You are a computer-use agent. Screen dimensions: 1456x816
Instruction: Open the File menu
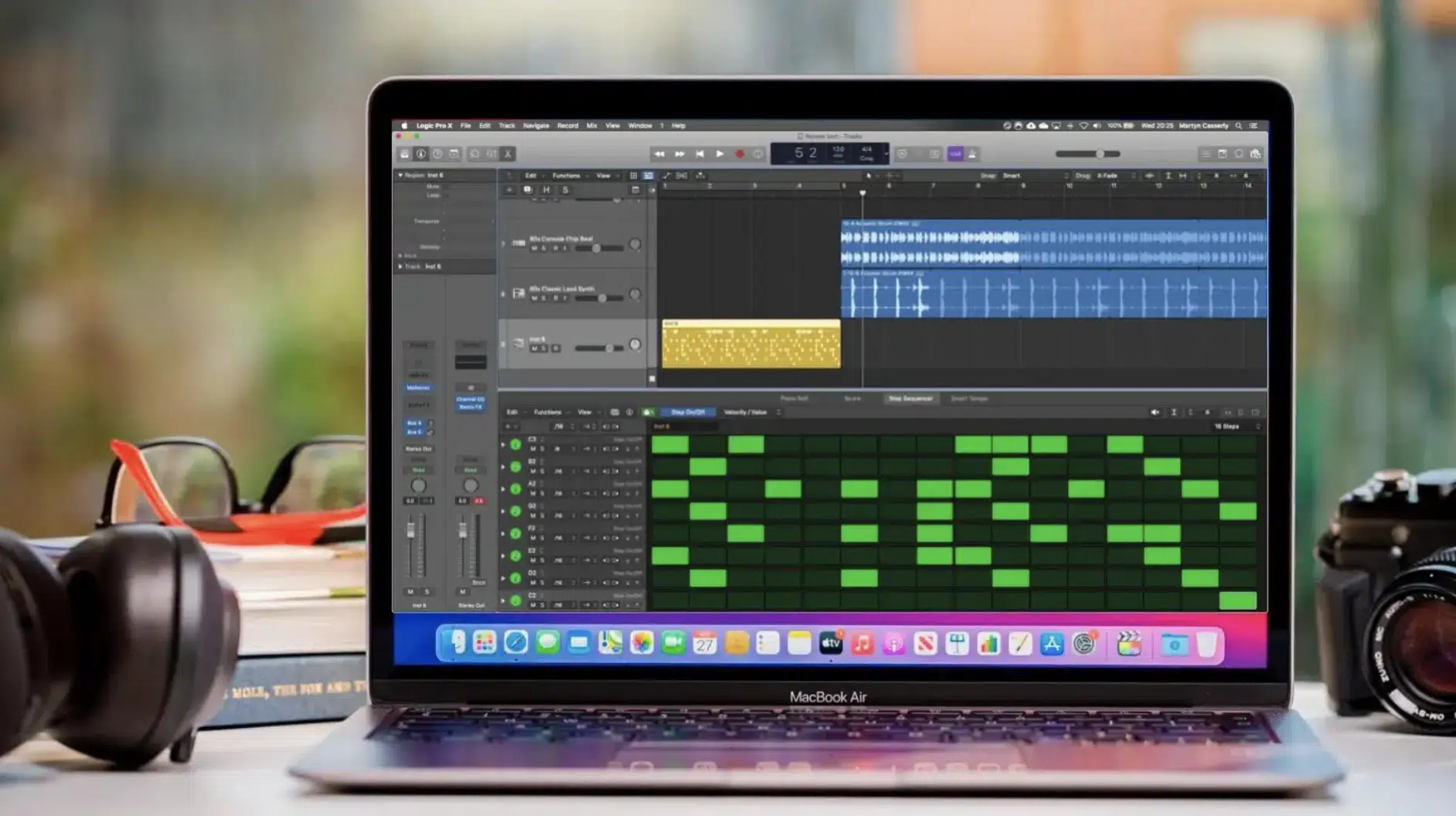pos(466,125)
